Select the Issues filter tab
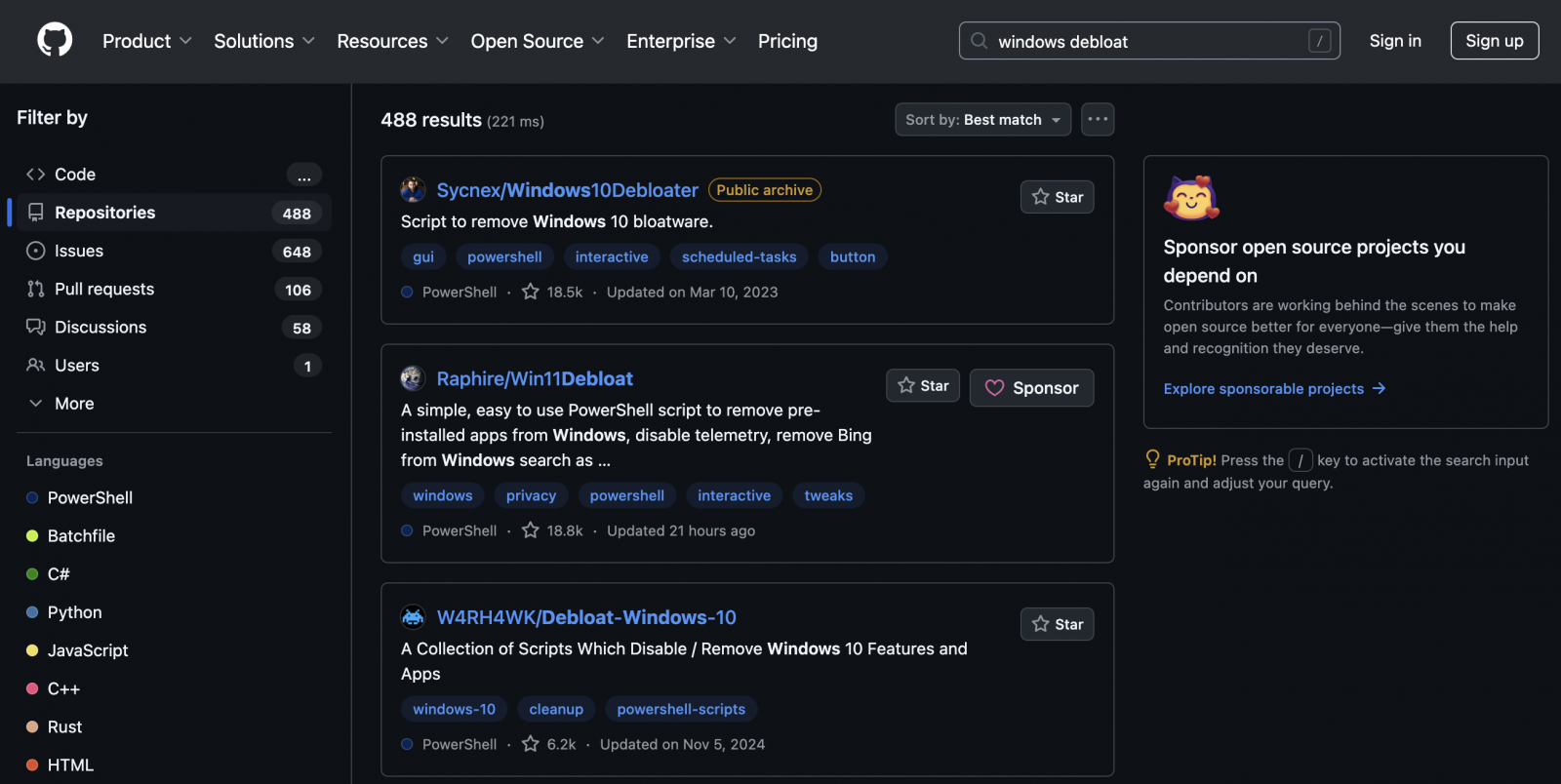This screenshot has width=1561, height=784. click(x=79, y=251)
